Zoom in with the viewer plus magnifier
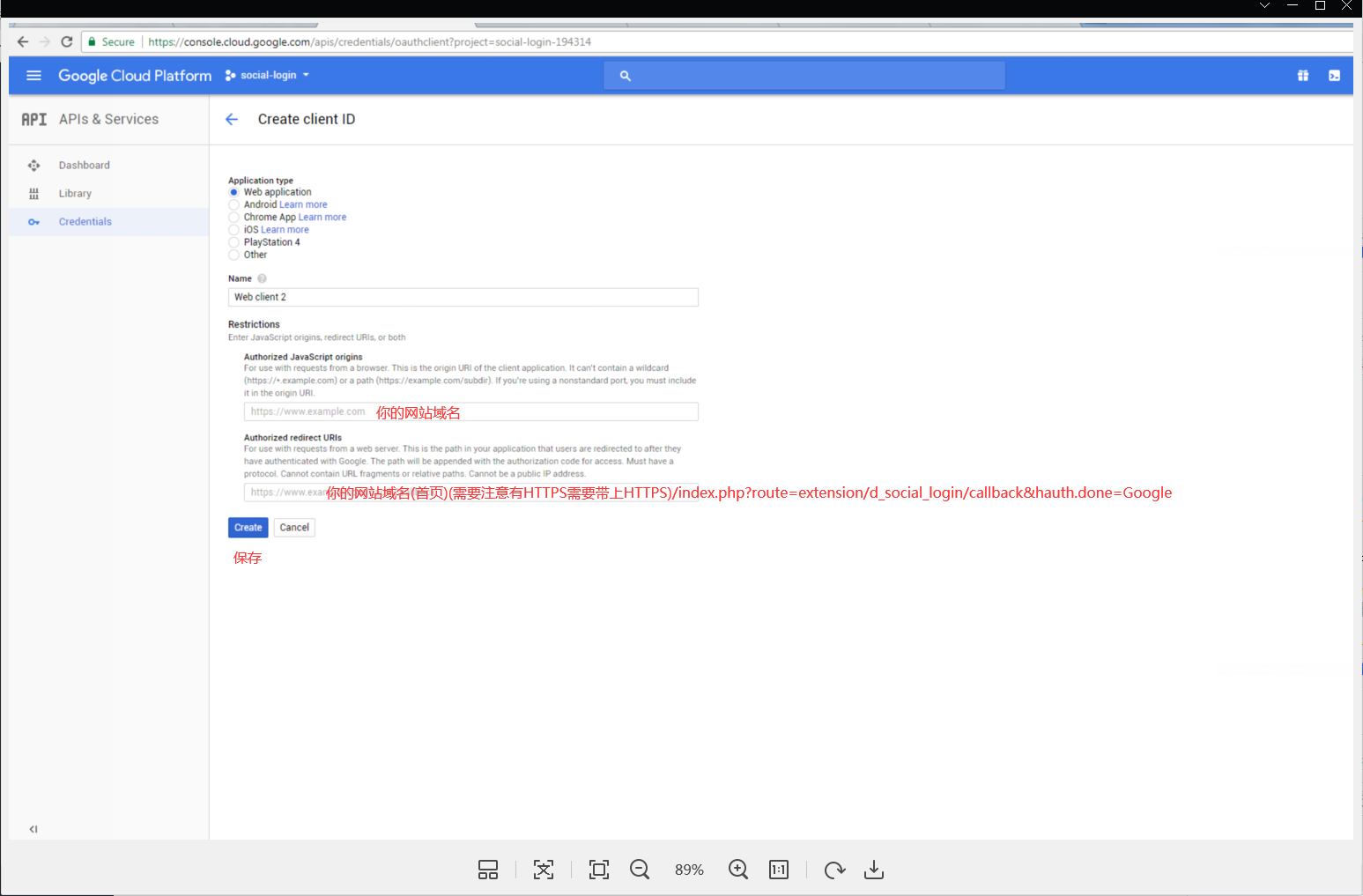Image resolution: width=1363 pixels, height=896 pixels. (738, 870)
